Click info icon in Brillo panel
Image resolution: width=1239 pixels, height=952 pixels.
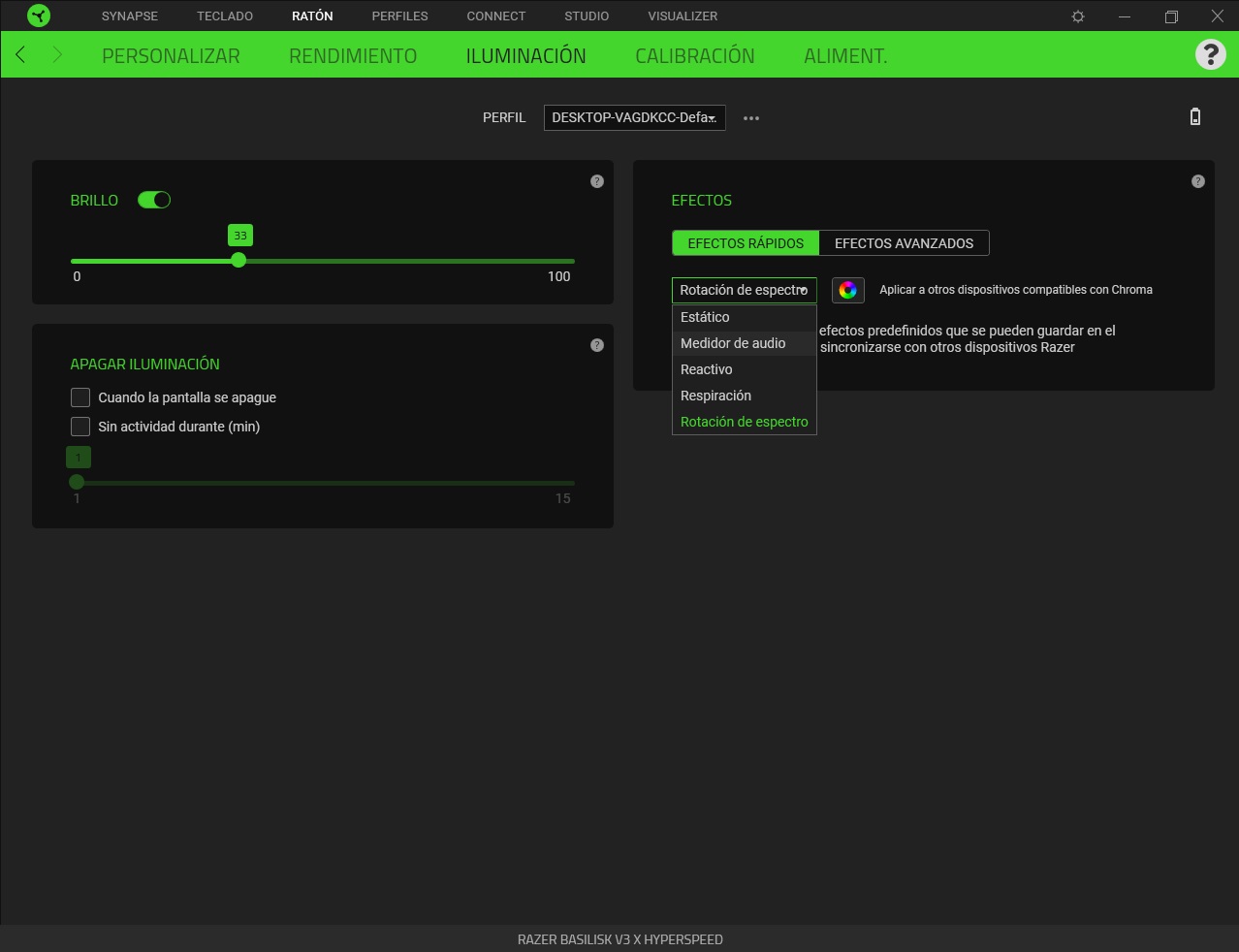pos(597,181)
